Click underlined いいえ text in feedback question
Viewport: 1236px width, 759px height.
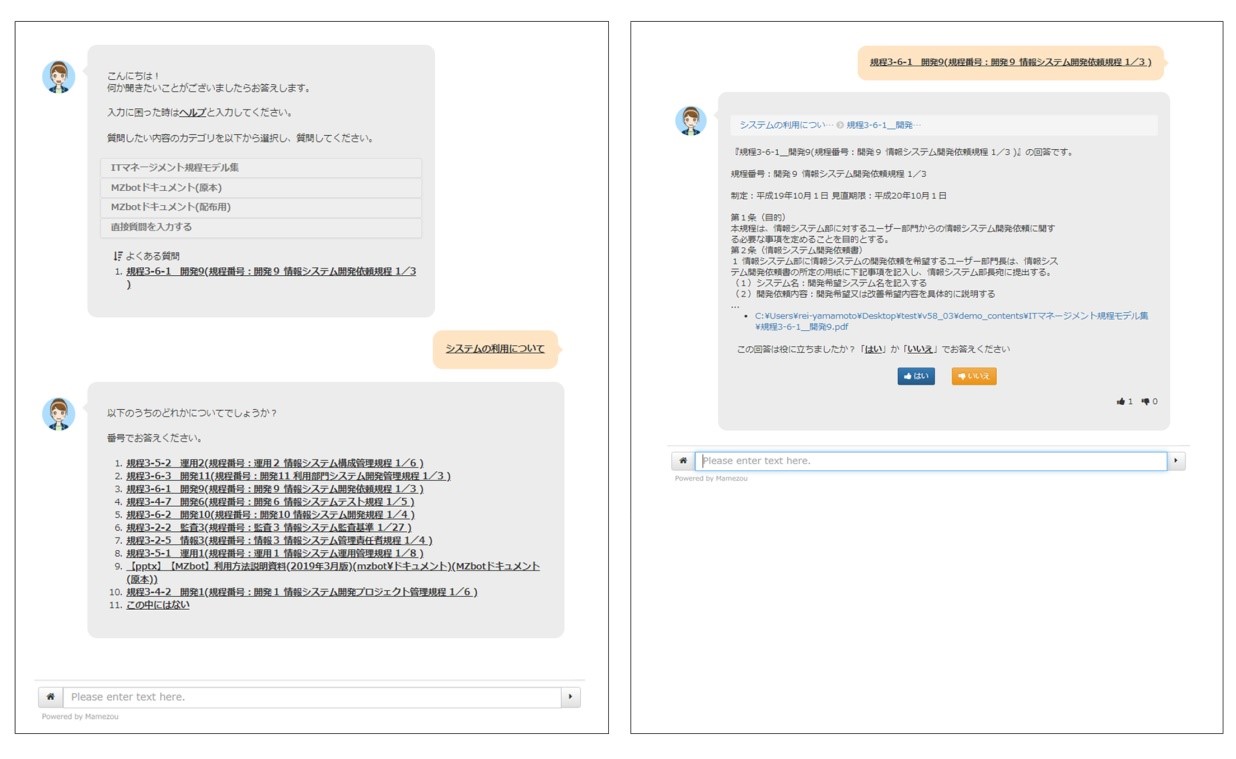[x=920, y=349]
